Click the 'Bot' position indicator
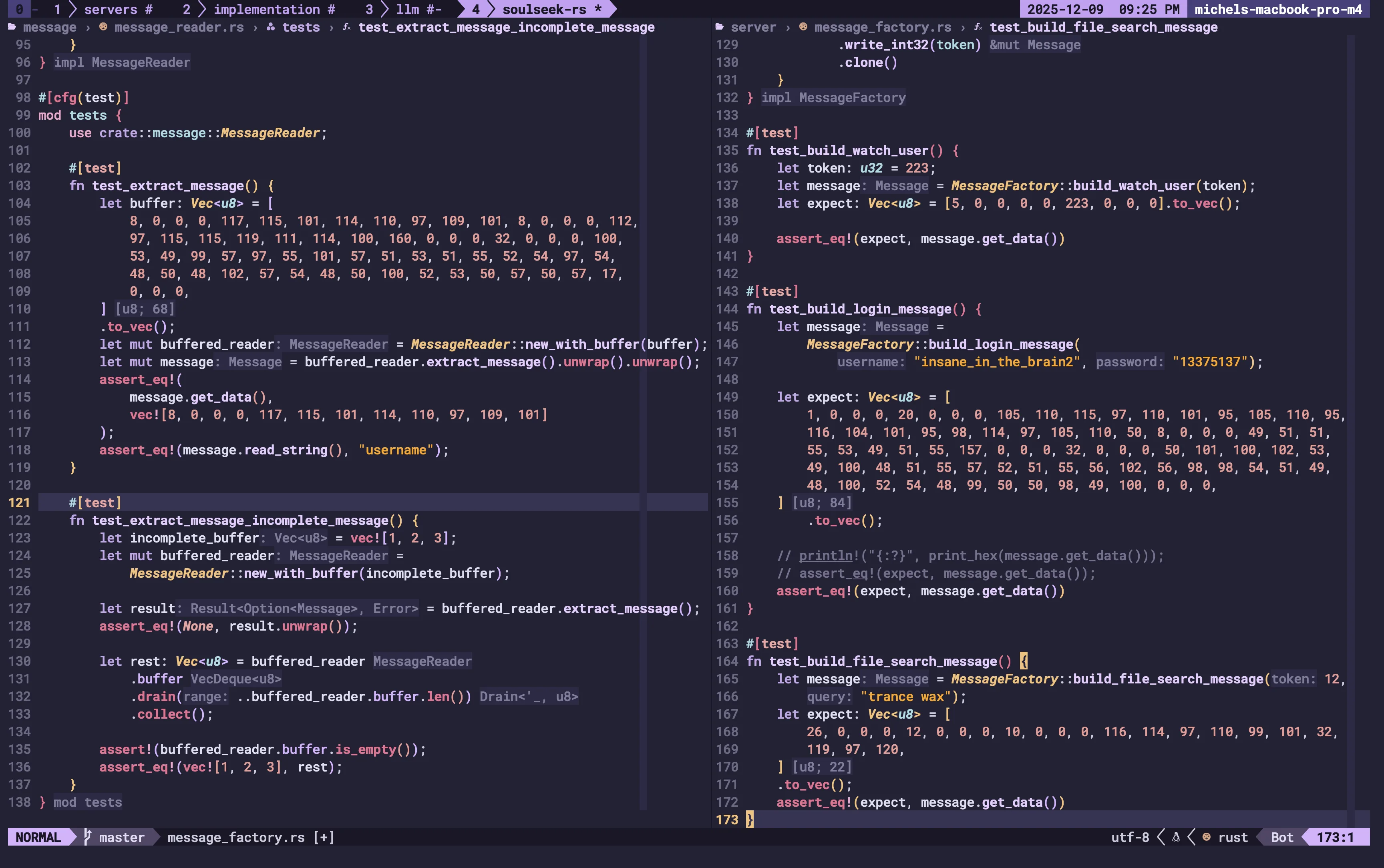 point(1282,837)
